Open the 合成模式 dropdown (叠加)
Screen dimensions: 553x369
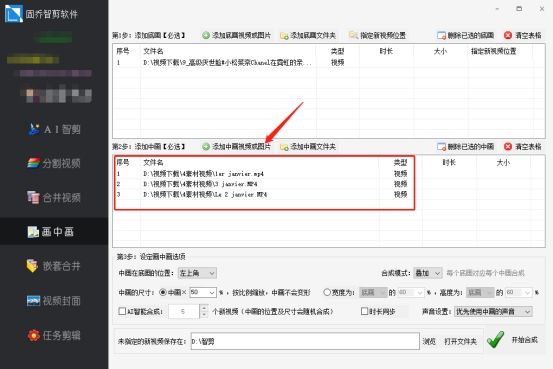tap(428, 273)
